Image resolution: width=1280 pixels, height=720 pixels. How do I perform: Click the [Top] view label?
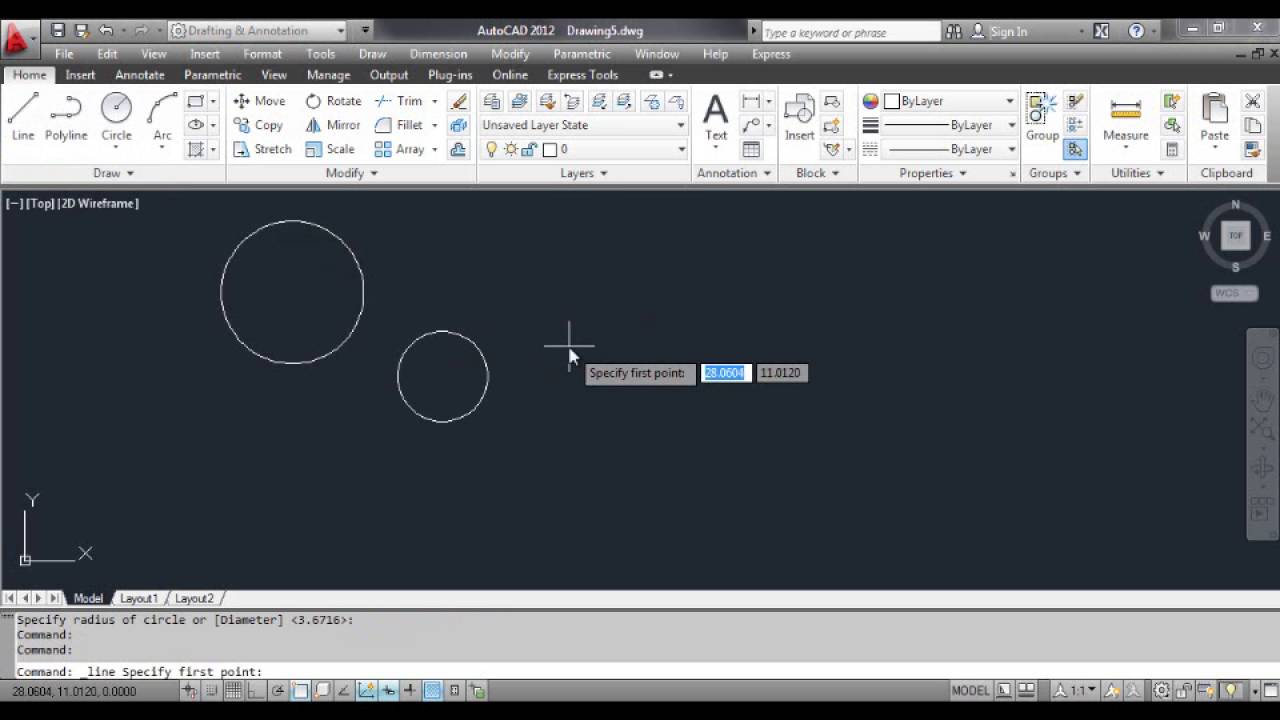(41, 203)
